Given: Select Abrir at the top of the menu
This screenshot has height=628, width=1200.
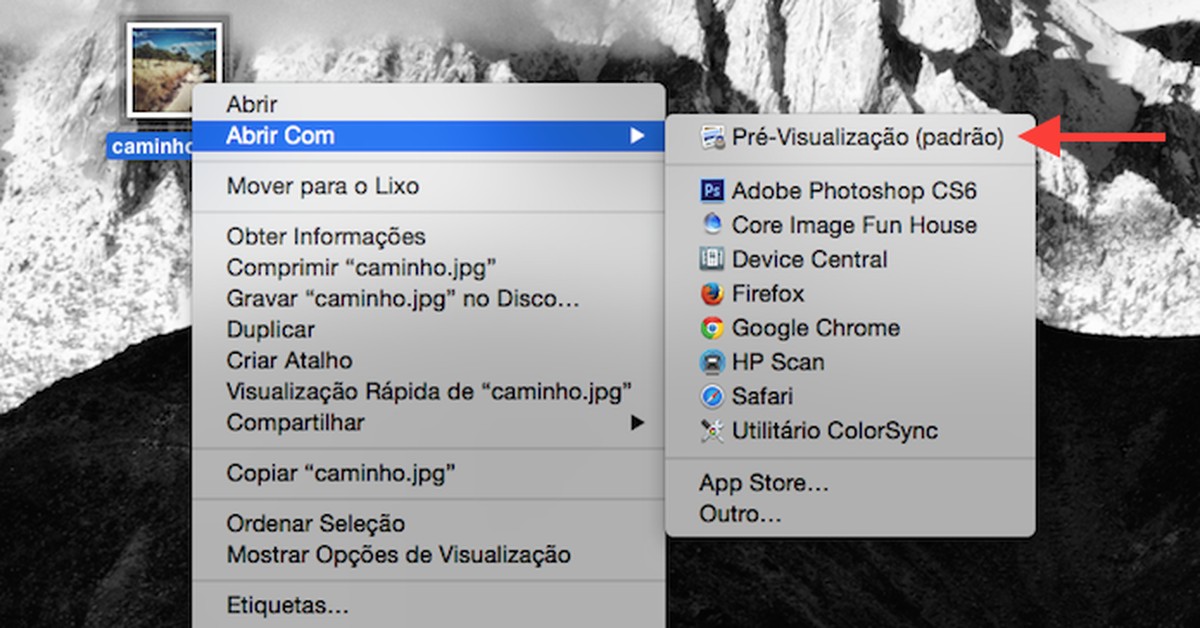Looking at the screenshot, I should click(250, 103).
